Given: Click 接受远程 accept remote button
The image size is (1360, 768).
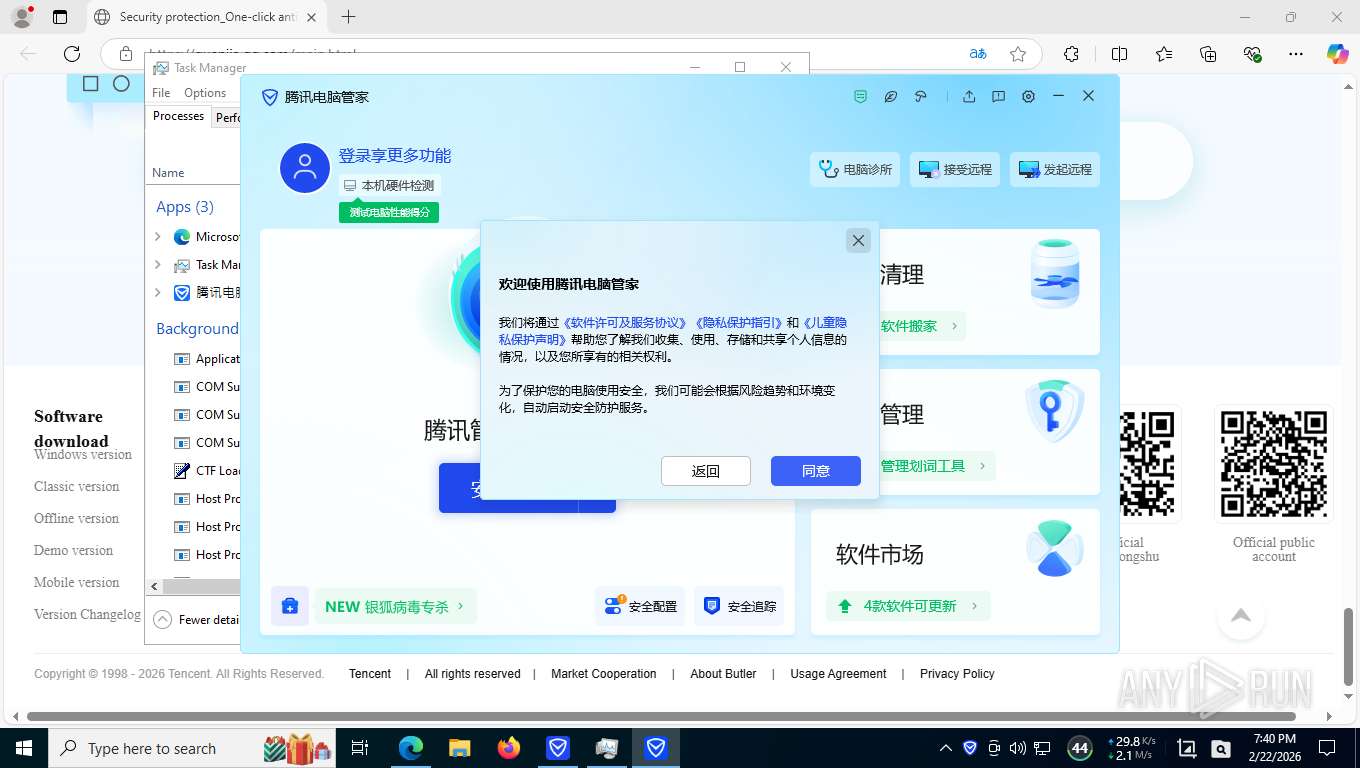Looking at the screenshot, I should click(955, 169).
